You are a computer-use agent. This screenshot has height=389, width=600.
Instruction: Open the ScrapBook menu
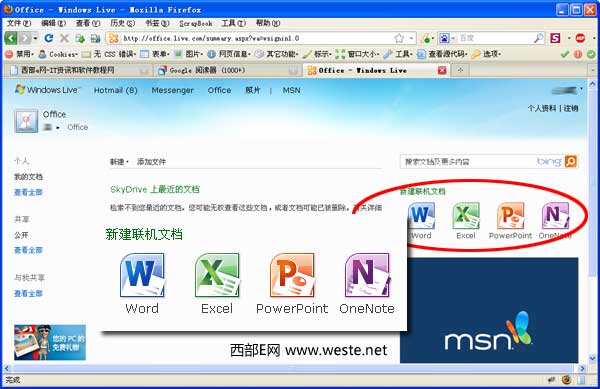coord(196,23)
